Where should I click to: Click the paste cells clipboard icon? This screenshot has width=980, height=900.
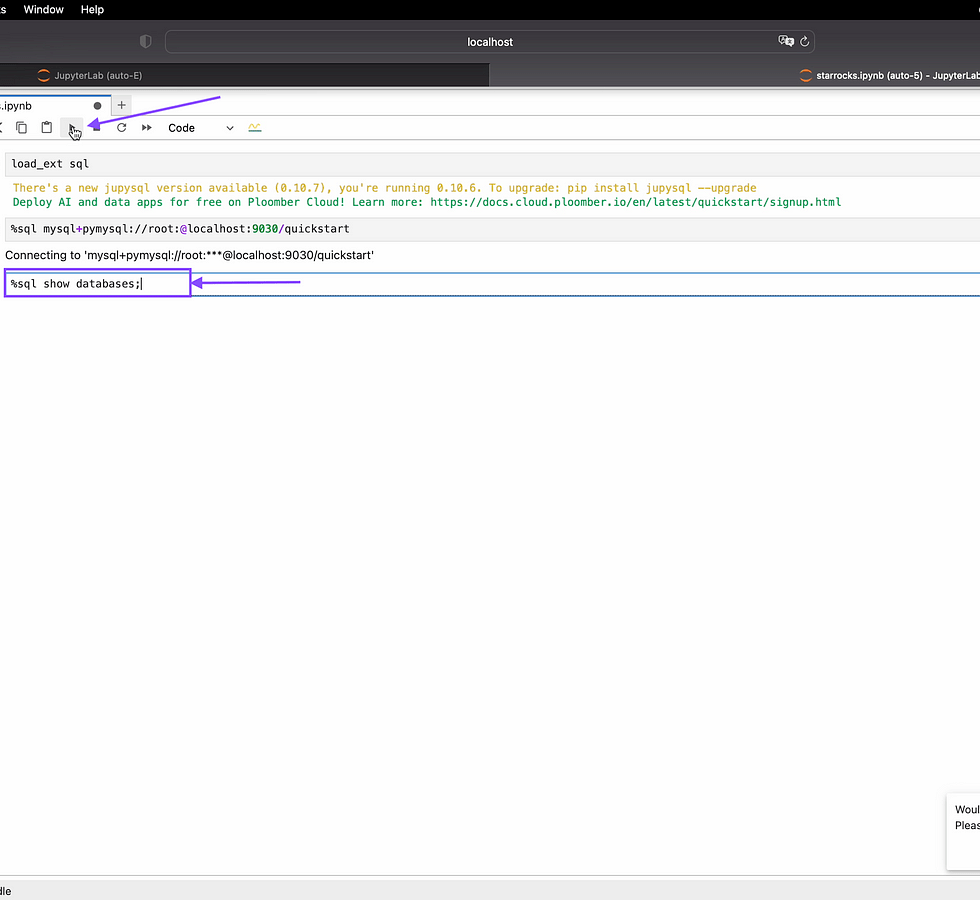[x=46, y=128]
